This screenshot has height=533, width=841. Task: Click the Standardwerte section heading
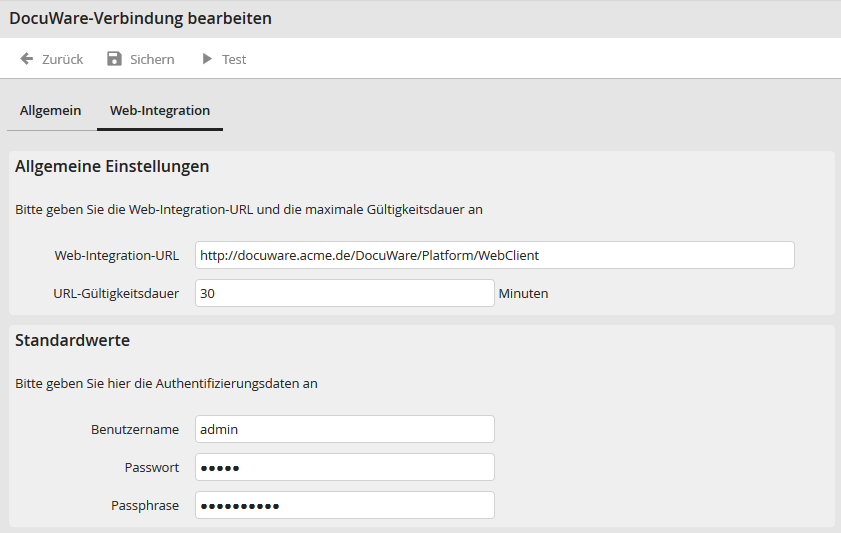[72, 340]
